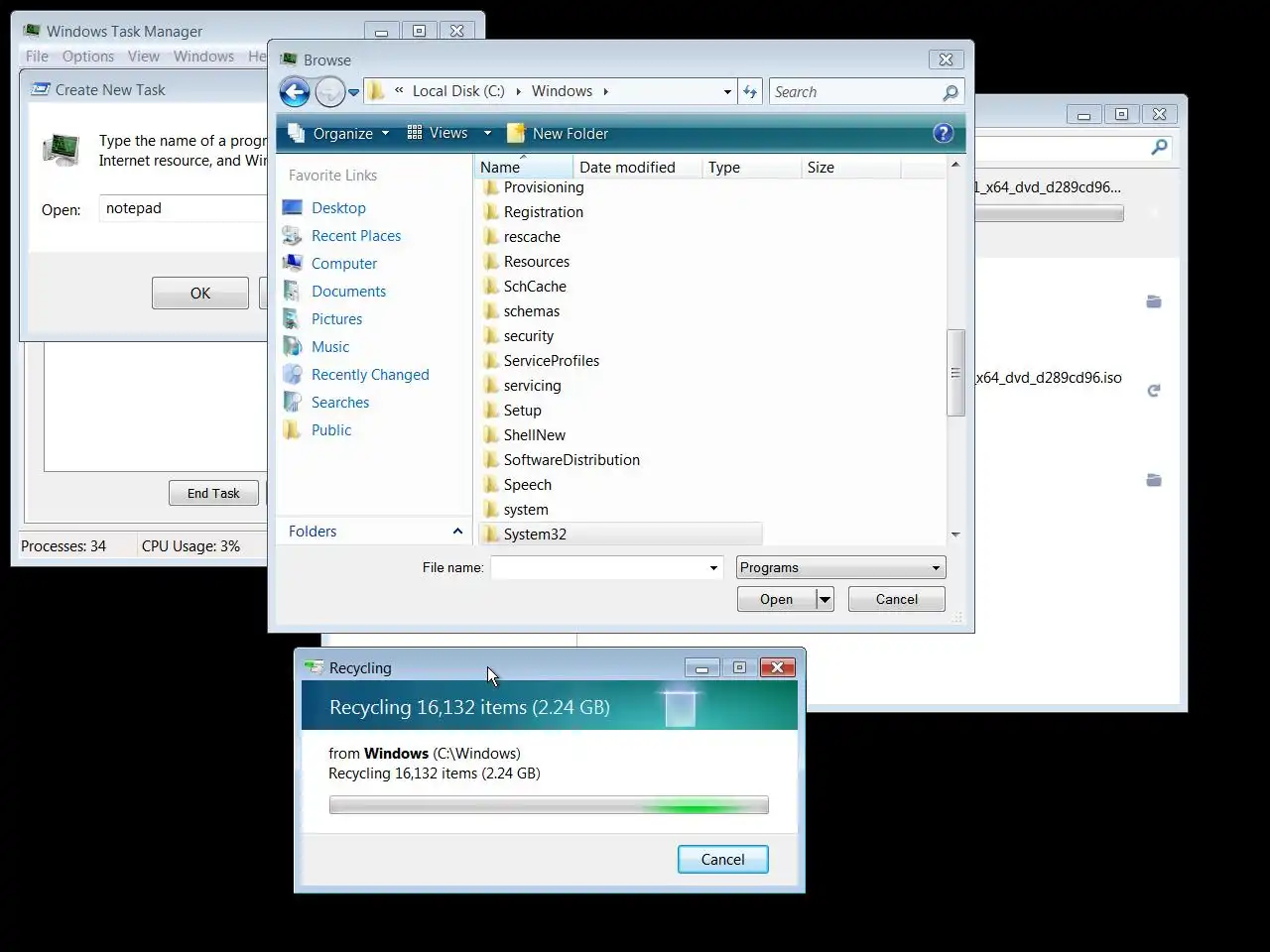
Task: Open Searches favorite link
Action: click(340, 403)
